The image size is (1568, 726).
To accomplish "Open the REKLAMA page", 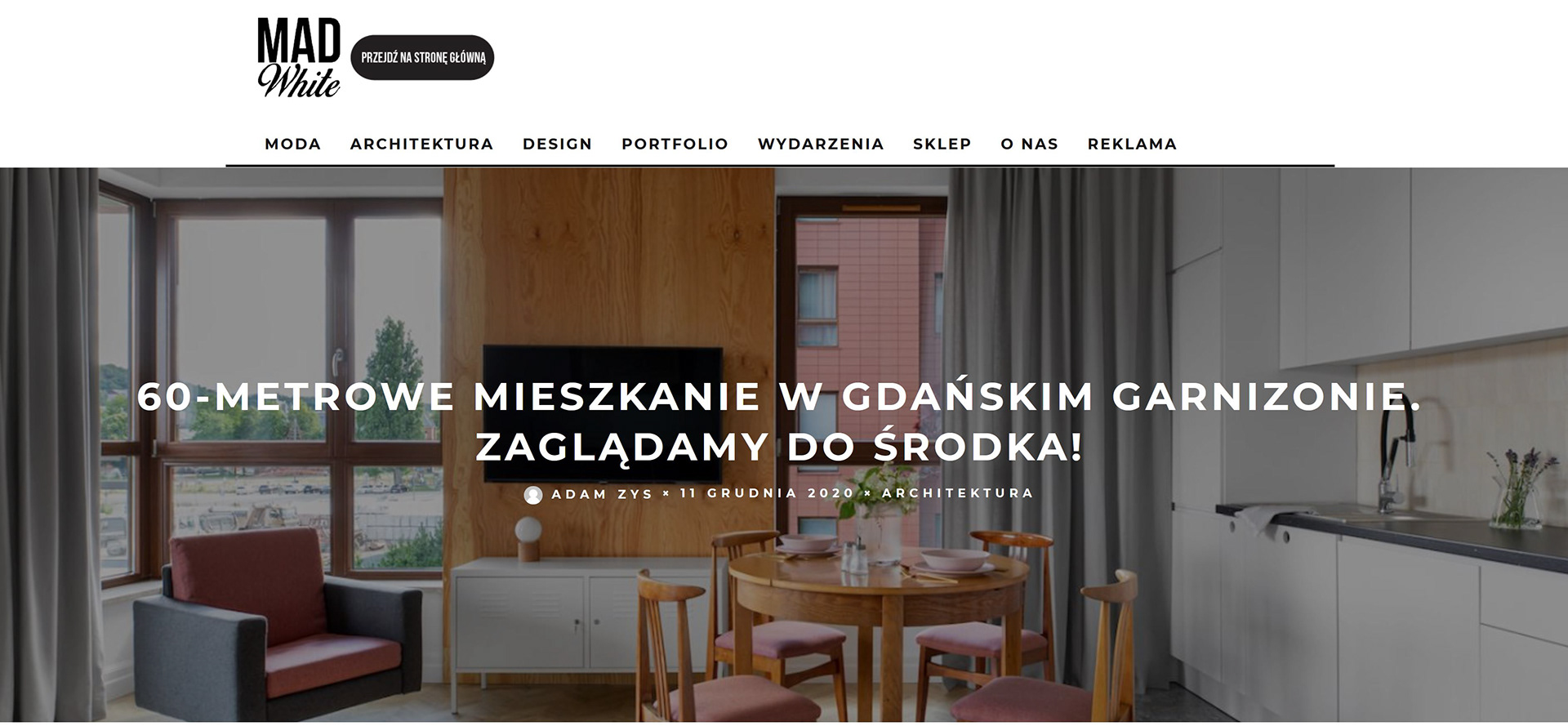I will pos(1133,144).
